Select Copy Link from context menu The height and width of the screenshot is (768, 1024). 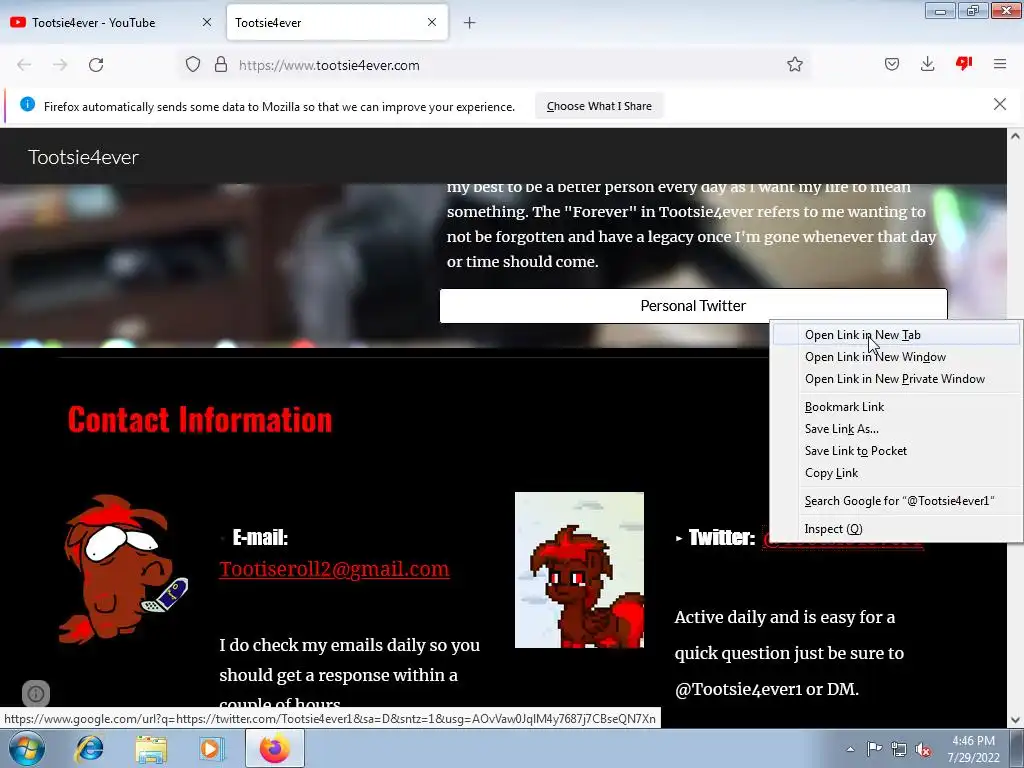896,473
